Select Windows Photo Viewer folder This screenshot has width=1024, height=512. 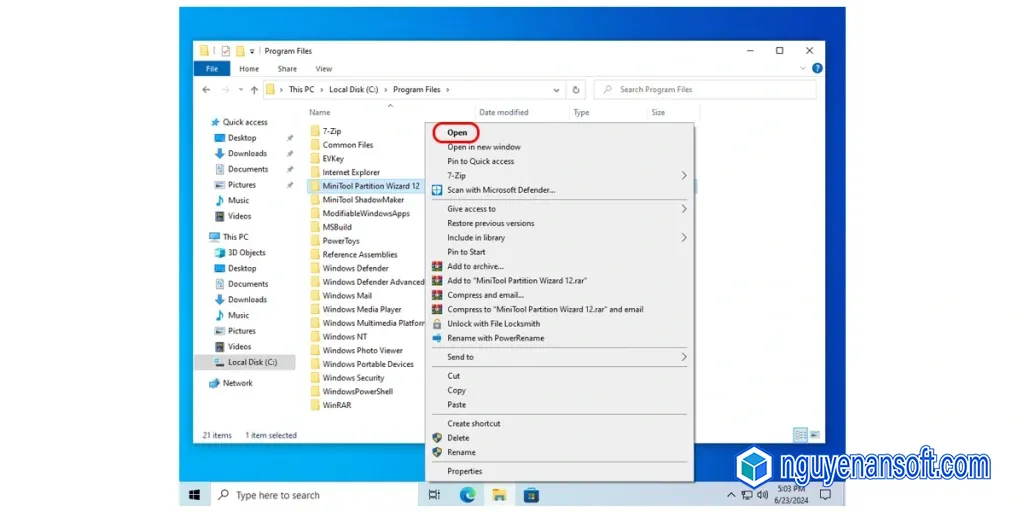coord(362,351)
